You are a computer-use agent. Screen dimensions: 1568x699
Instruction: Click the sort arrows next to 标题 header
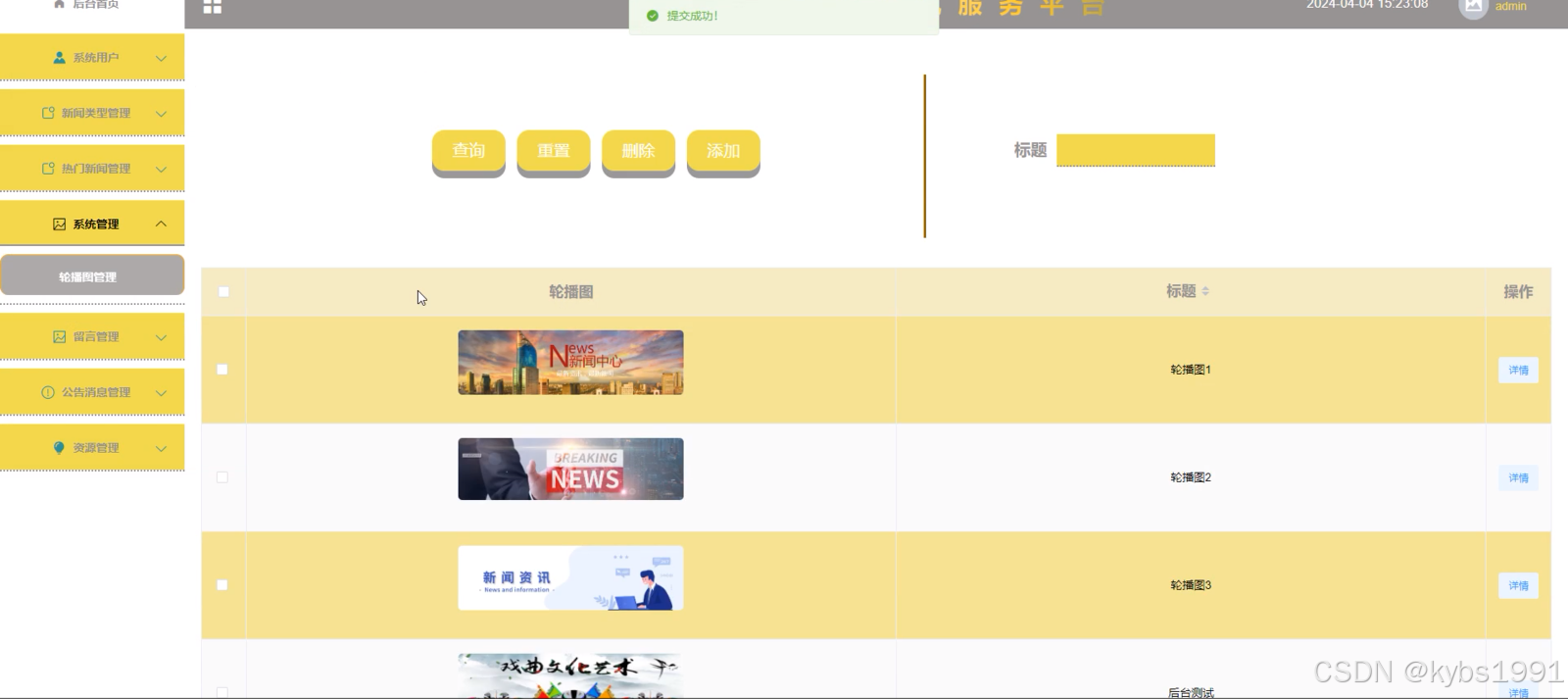click(x=1205, y=291)
